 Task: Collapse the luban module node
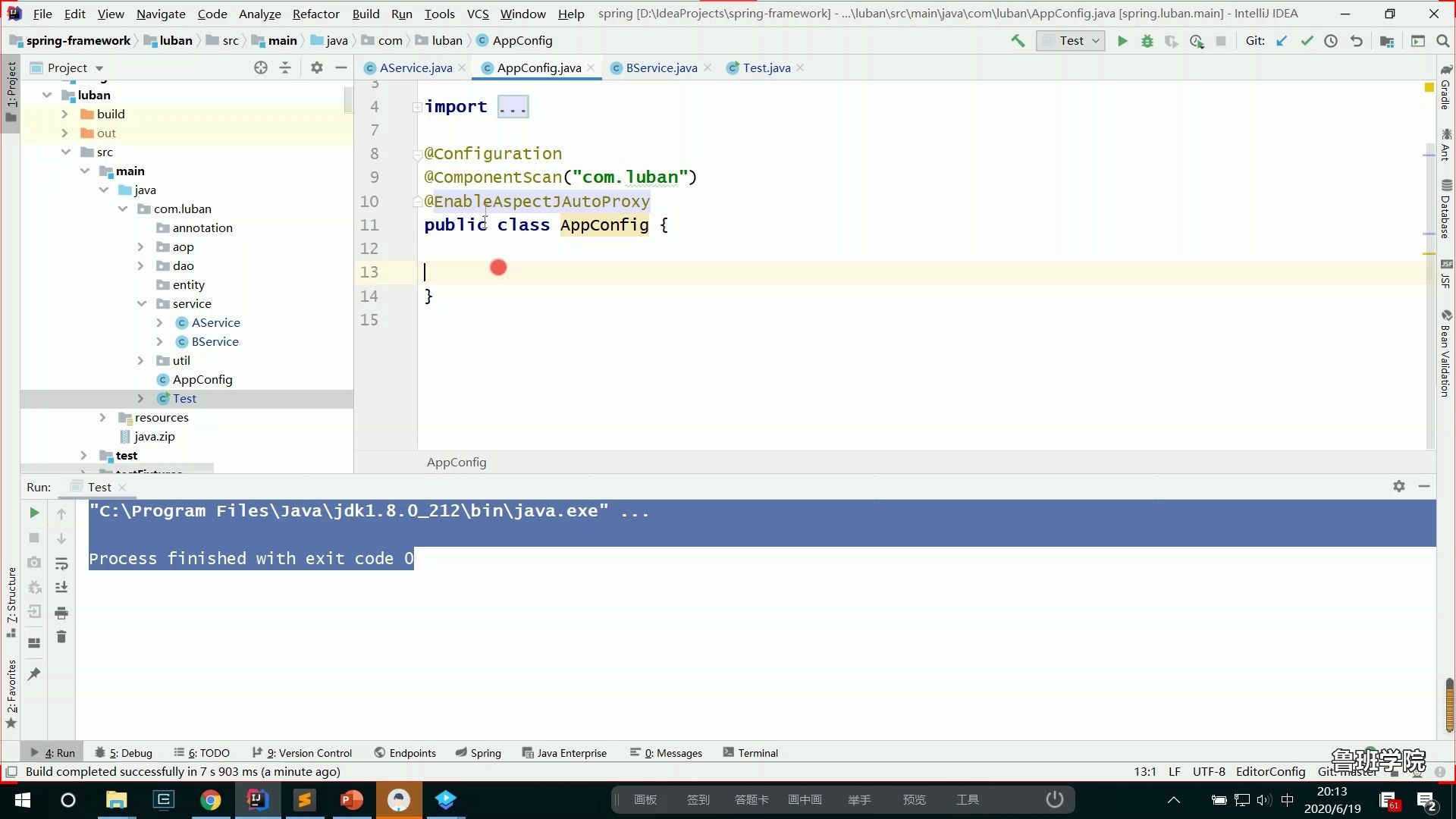click(47, 95)
